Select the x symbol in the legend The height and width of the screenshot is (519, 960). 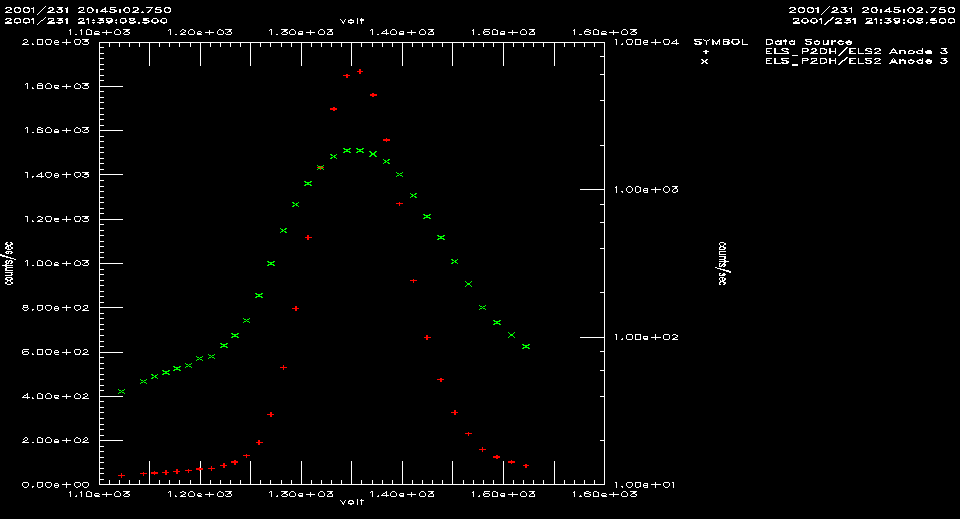pos(705,61)
